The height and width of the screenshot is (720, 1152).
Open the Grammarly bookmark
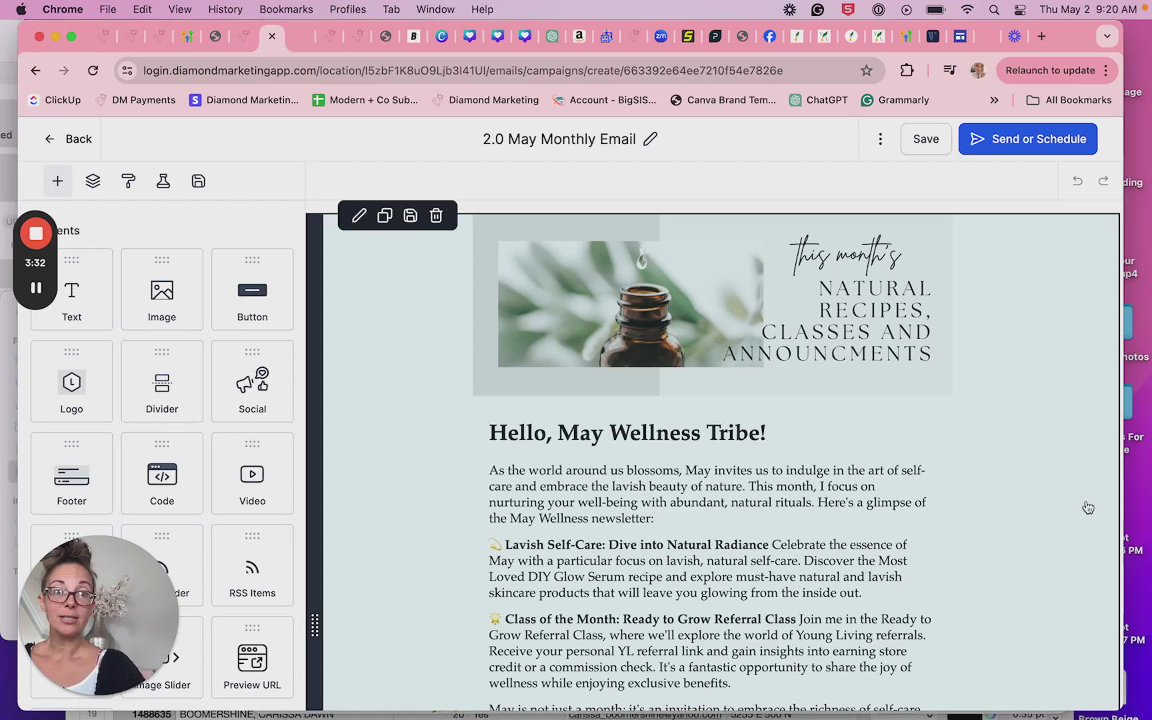895,100
